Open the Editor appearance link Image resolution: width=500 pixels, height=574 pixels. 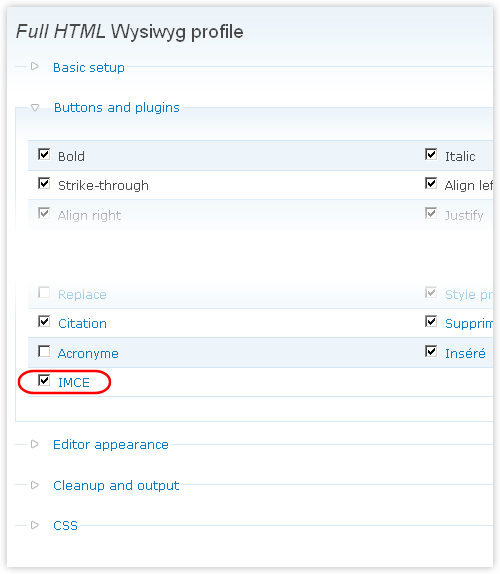[111, 445]
